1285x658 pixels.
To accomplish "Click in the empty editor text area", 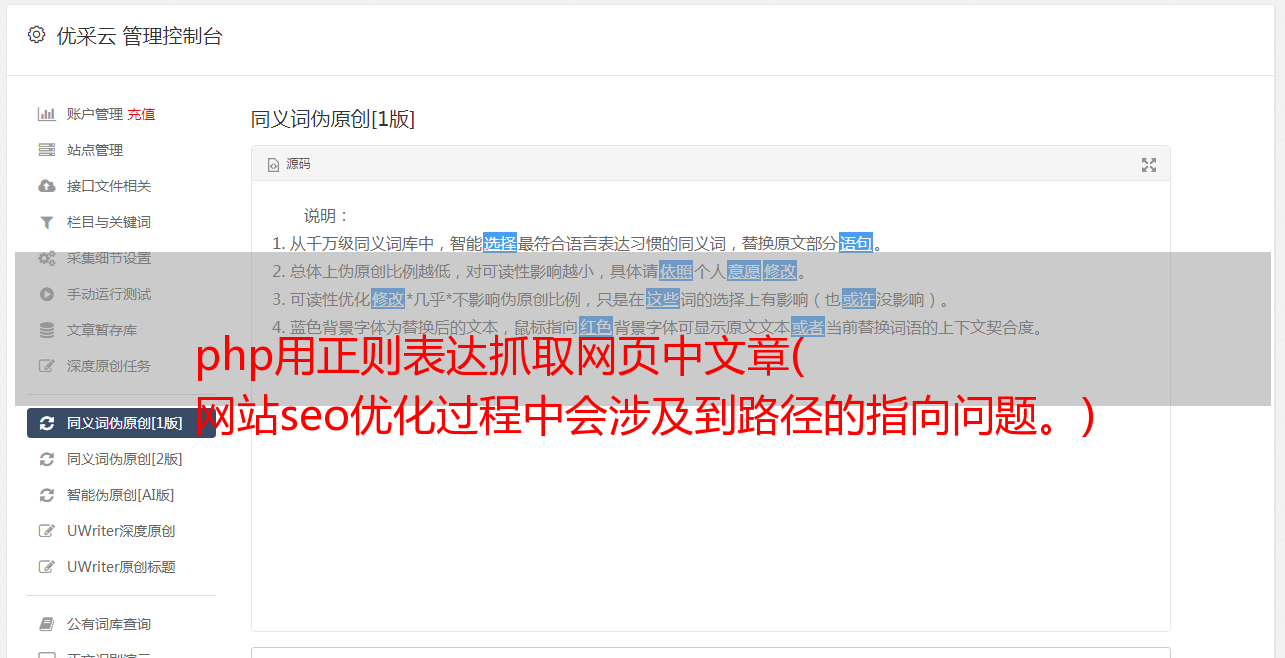I will pos(710,500).
